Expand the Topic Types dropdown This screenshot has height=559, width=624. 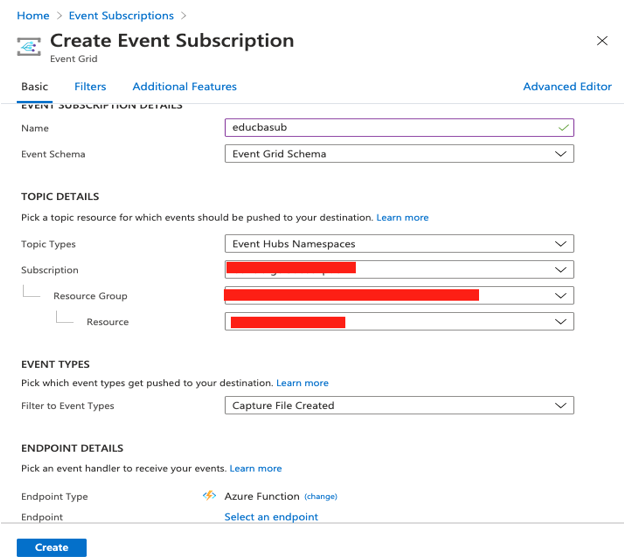(399, 244)
